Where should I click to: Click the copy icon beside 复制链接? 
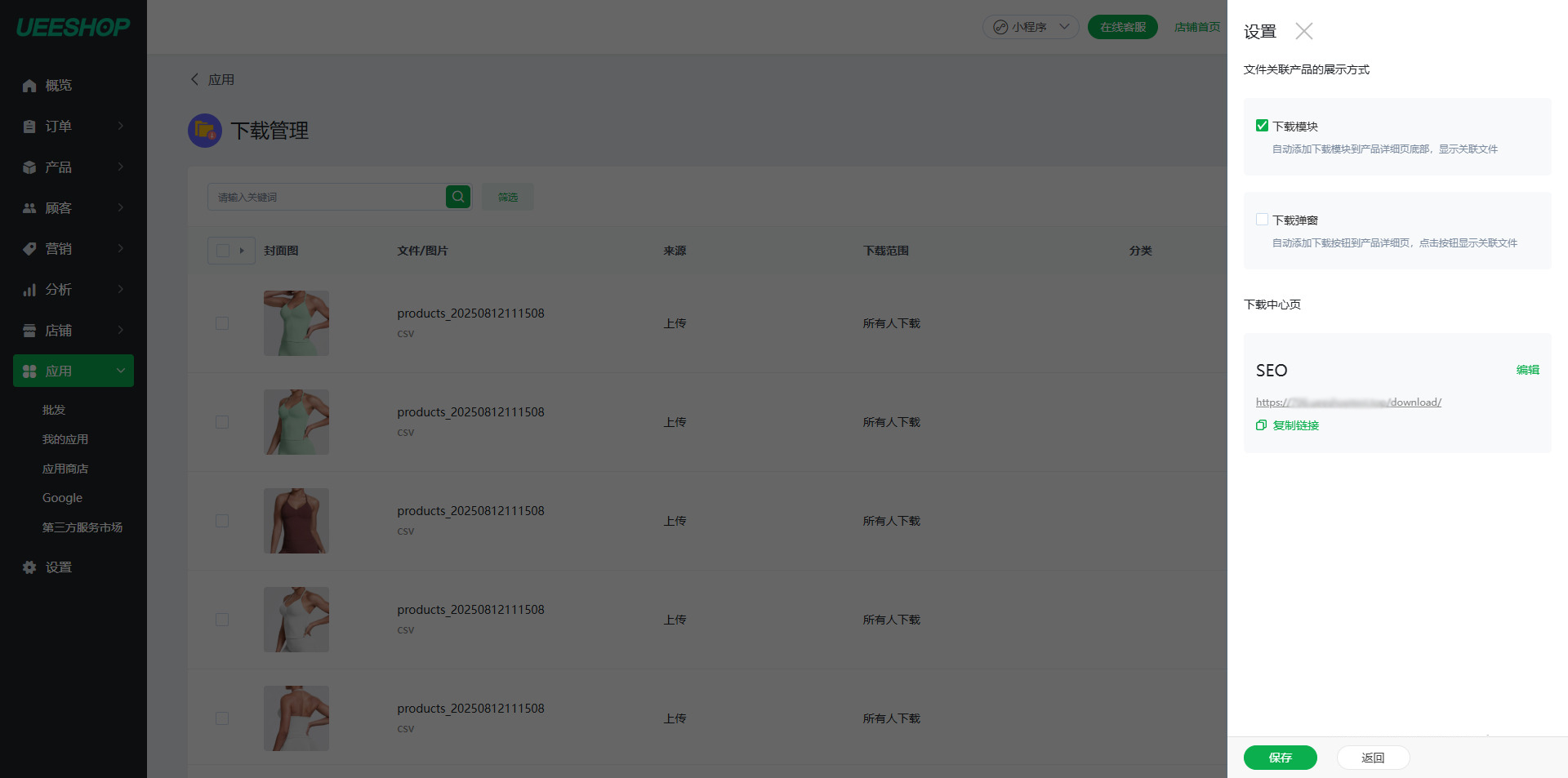[1262, 425]
